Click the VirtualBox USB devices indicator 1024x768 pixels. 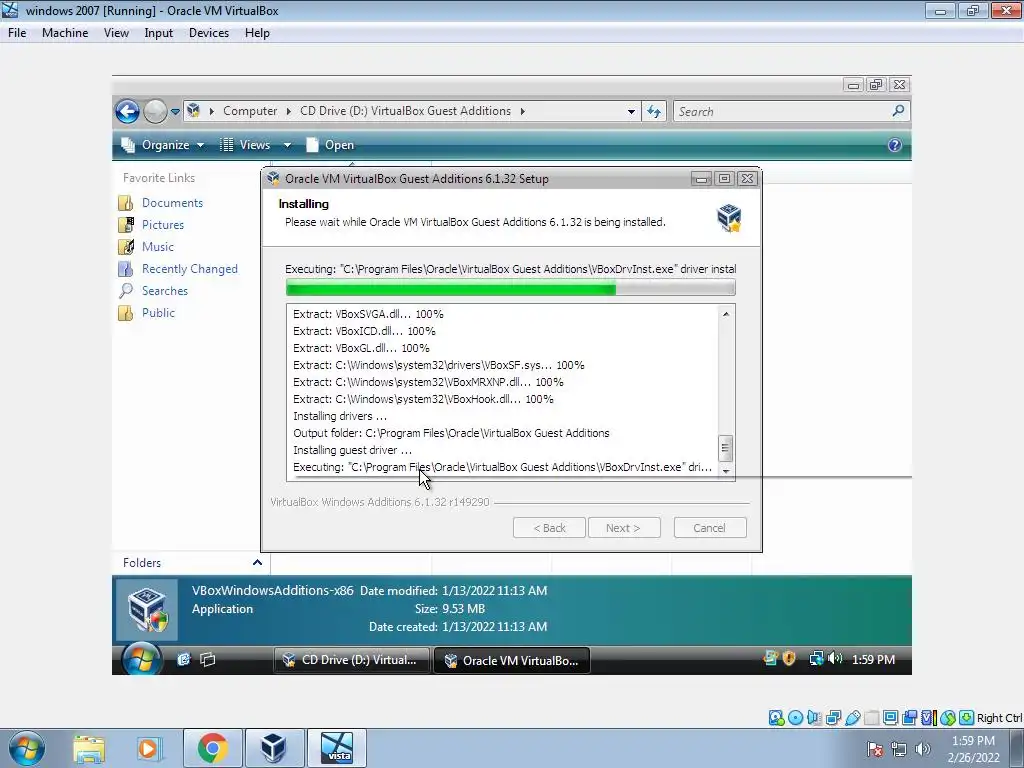852,718
